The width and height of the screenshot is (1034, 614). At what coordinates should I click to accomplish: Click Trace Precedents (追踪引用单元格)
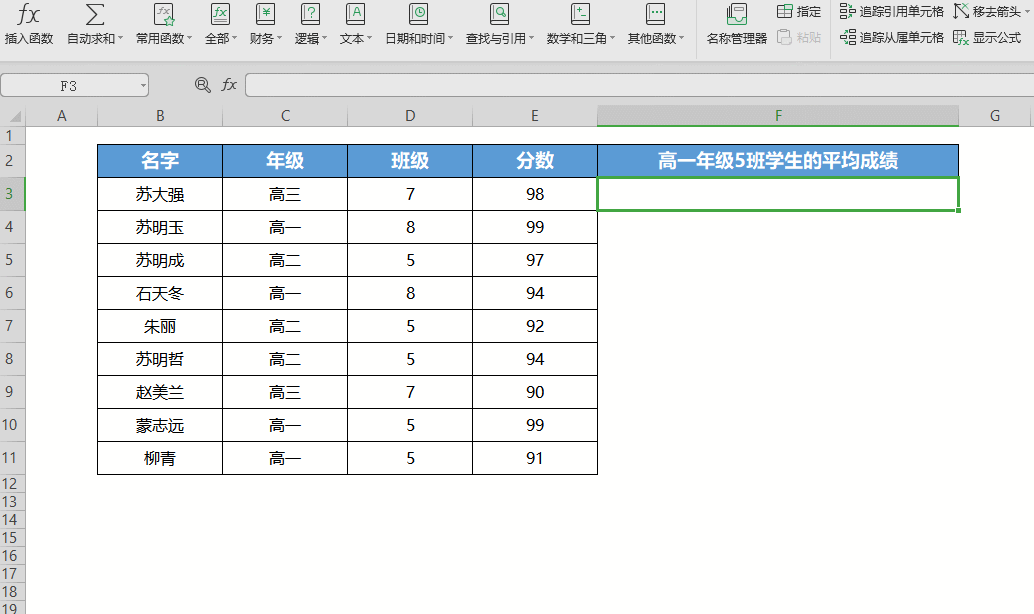click(892, 12)
